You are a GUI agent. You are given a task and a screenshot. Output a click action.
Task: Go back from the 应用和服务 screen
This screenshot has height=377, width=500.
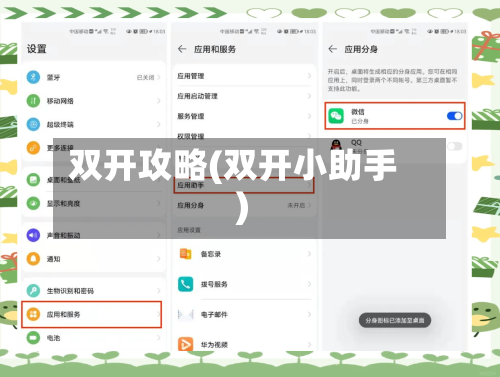tap(182, 49)
